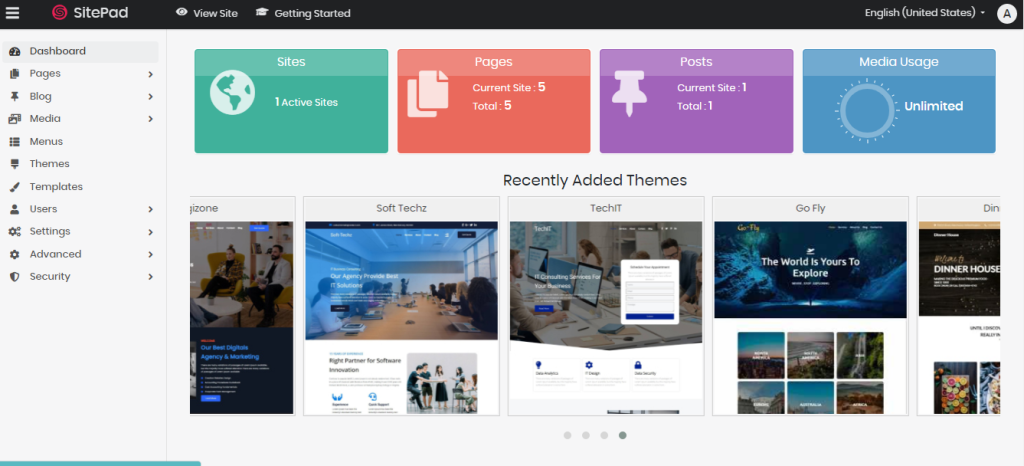Screen dimensions: 1024x466
Task: Click the View Site eye icon
Action: tap(182, 12)
